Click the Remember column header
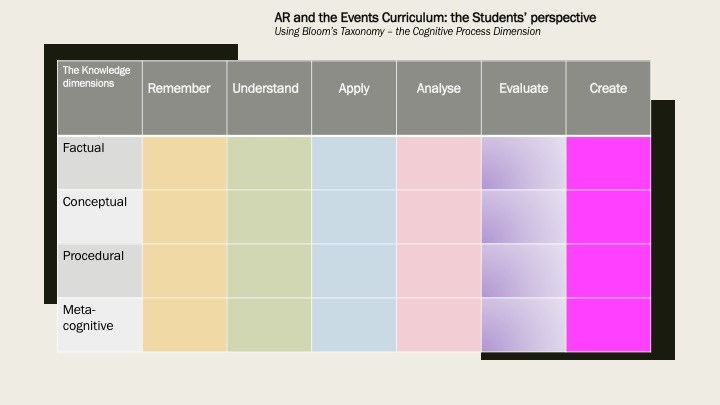 pyautogui.click(x=180, y=88)
